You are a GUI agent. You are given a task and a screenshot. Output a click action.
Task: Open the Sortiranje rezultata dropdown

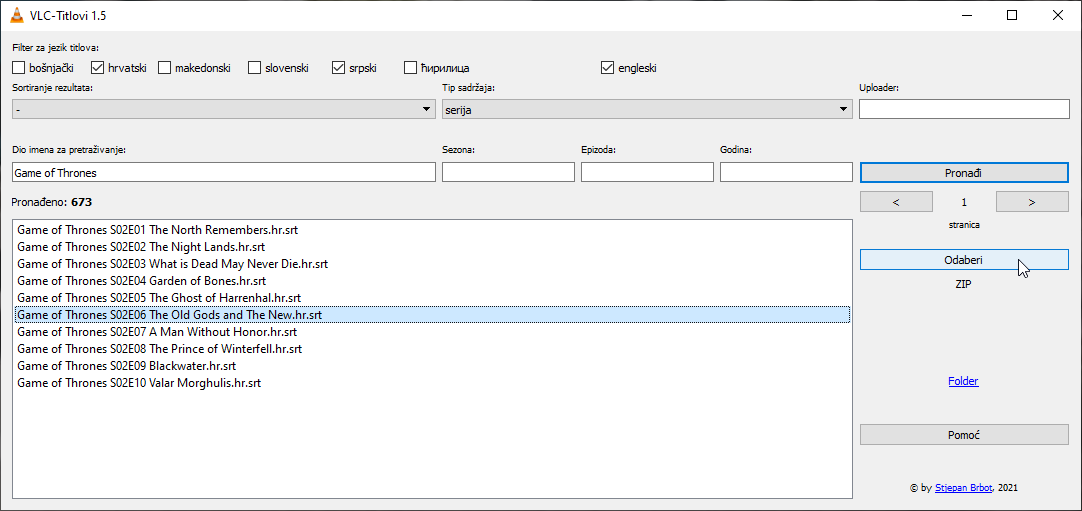coord(224,109)
